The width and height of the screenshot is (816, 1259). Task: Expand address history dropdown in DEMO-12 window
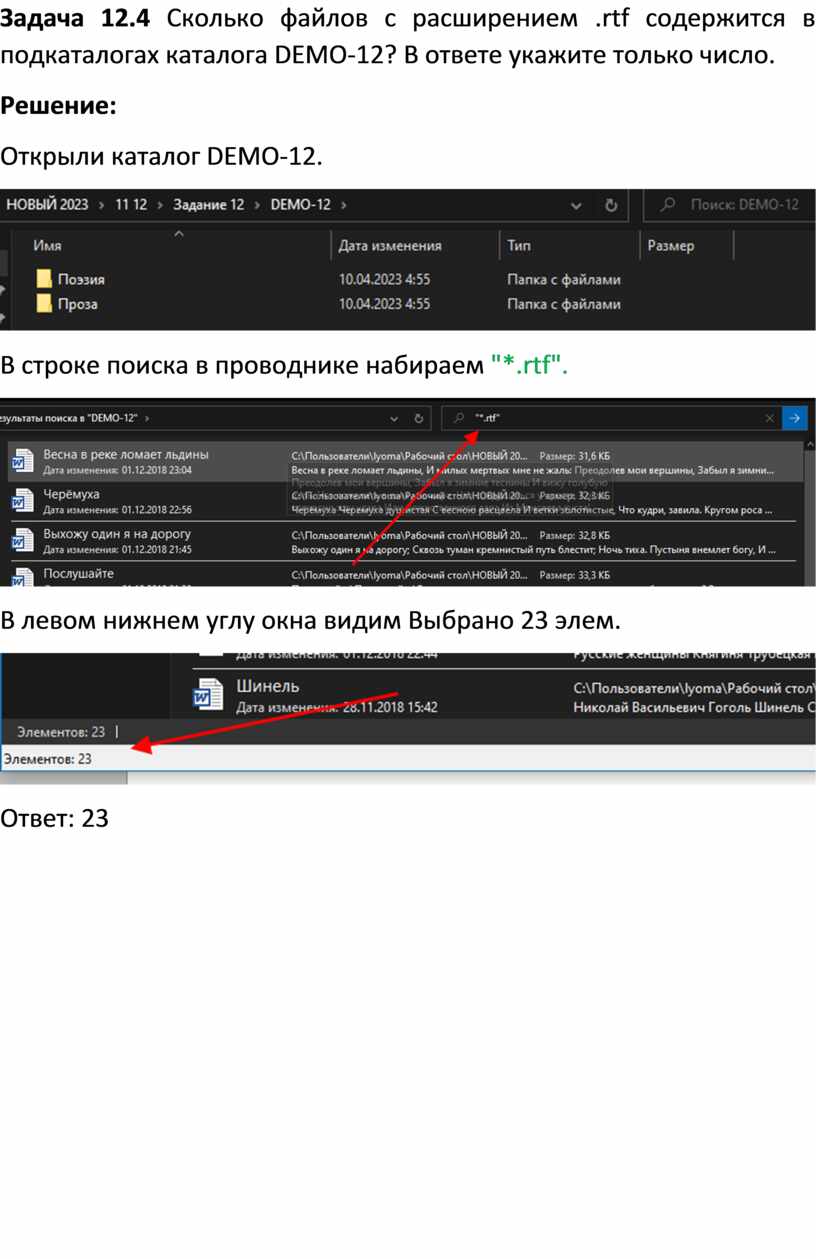(x=576, y=205)
